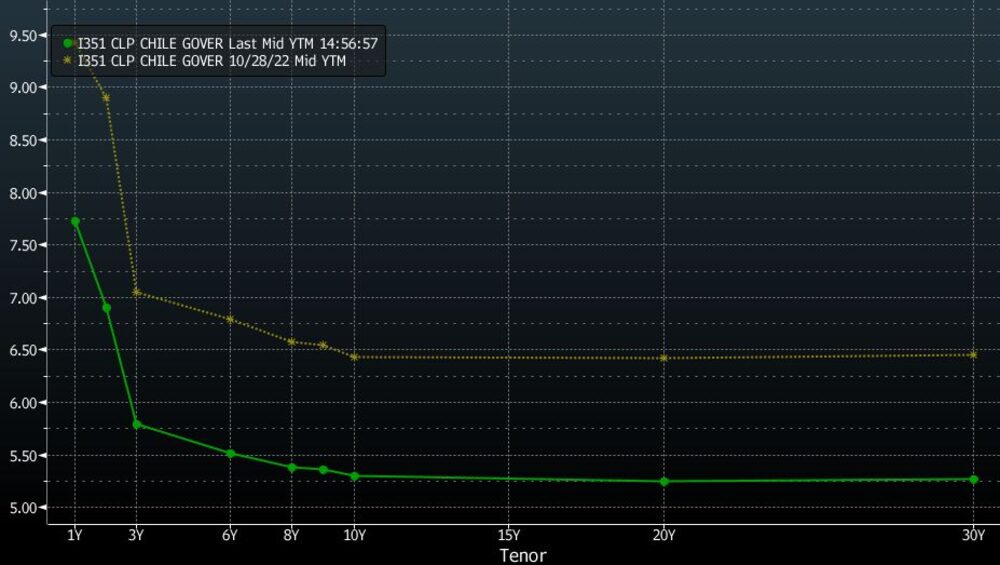Click the green 10Y data point
The image size is (1000, 565).
coord(354,476)
